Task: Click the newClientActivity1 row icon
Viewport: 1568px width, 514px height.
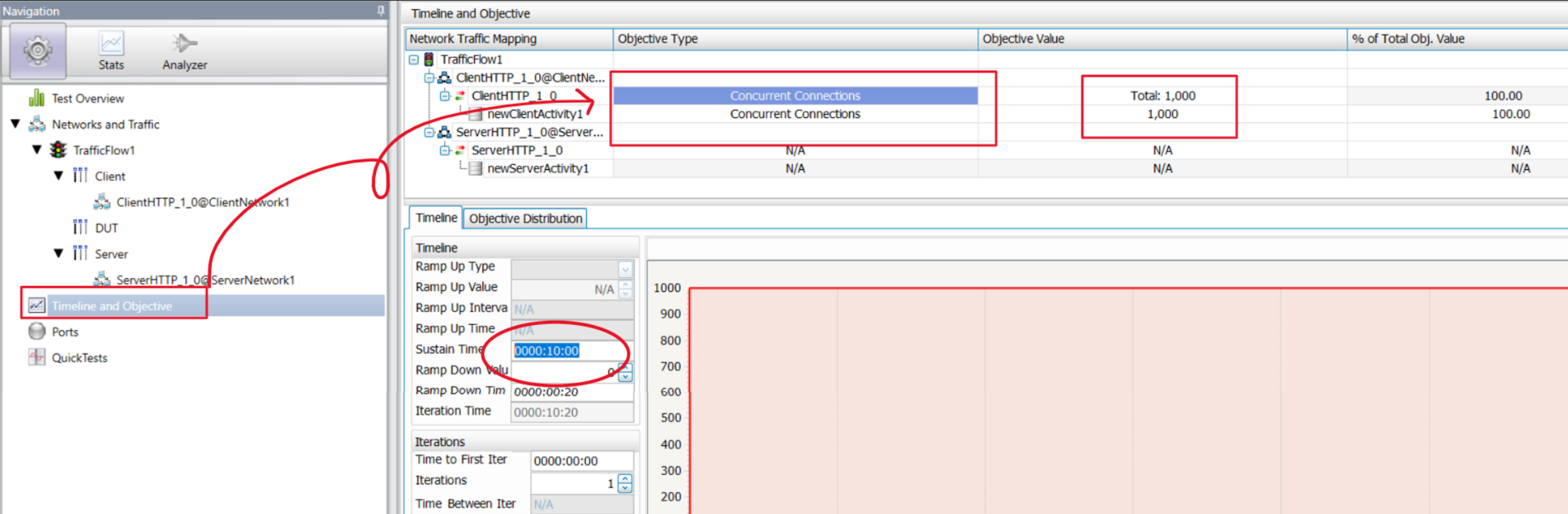Action: [475, 114]
